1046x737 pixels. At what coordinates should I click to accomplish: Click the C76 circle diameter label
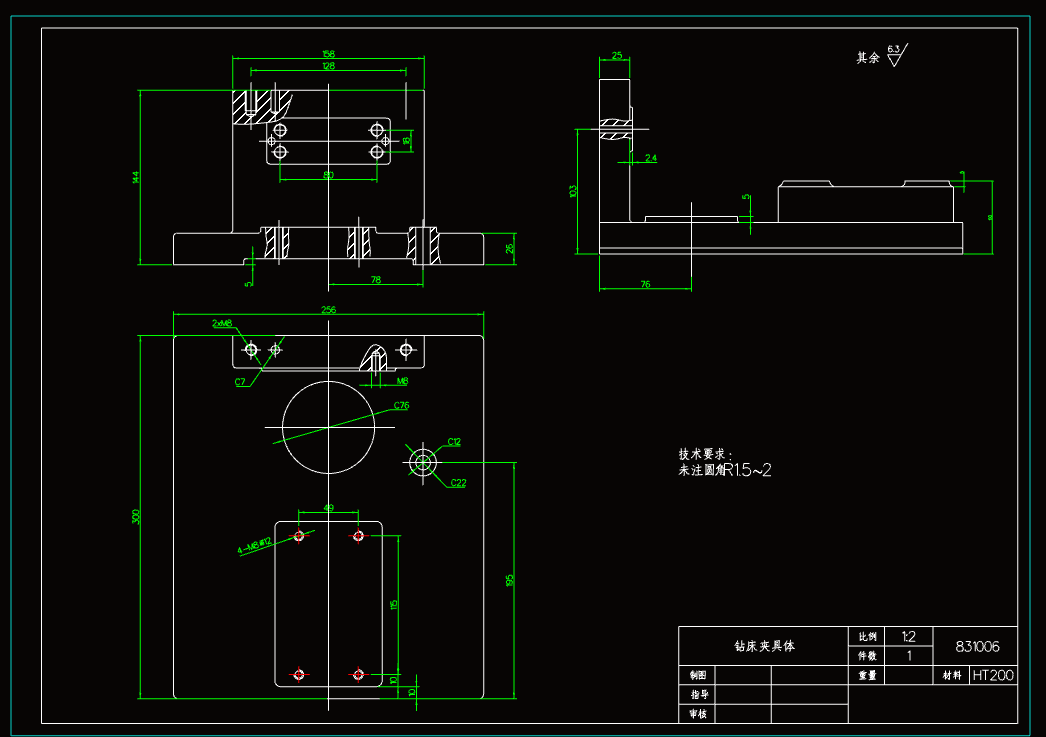coord(401,406)
